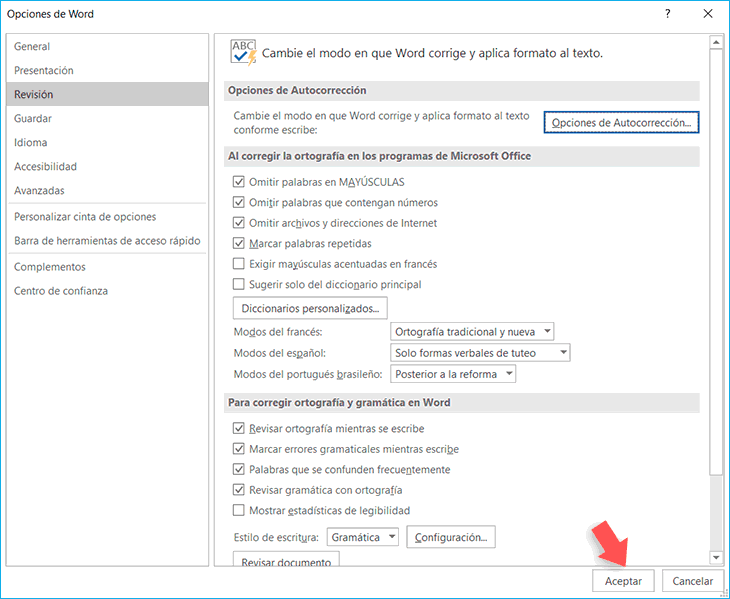
Task: Expand the Modos del español dropdown
Action: pos(480,353)
